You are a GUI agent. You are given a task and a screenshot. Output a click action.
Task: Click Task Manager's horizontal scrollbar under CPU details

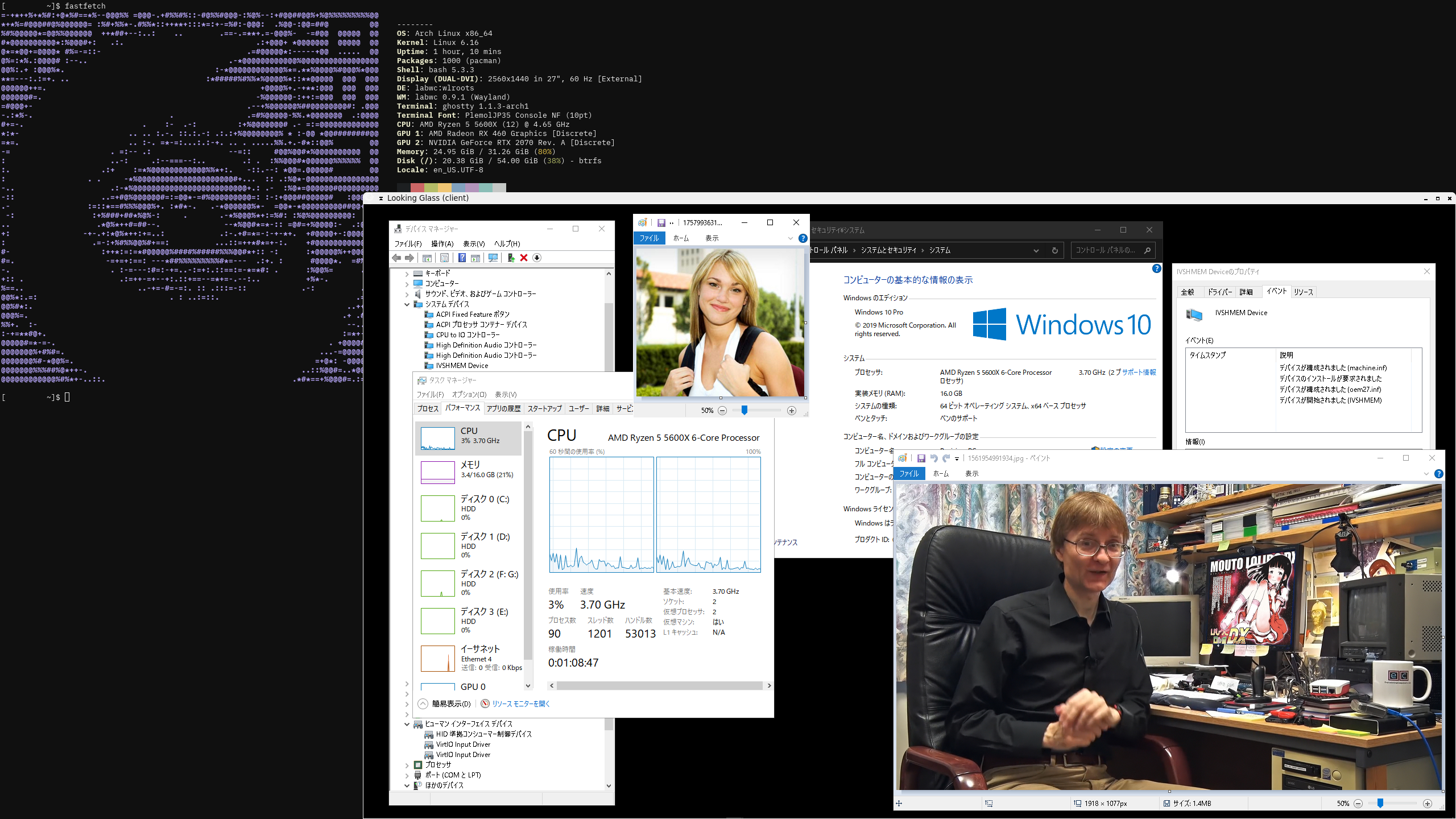660,686
